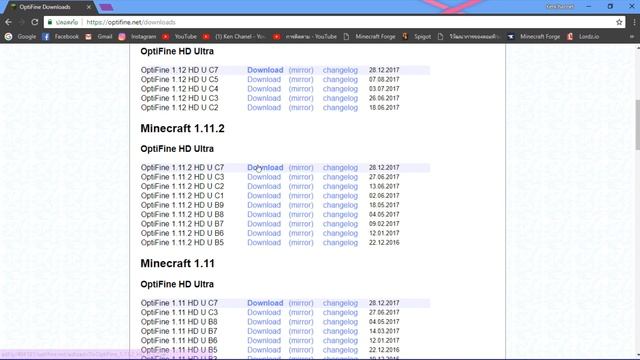The width and height of the screenshot is (640, 360).
Task: Download OptiFine 1.11.2 HD U B5
Action: click(264, 243)
